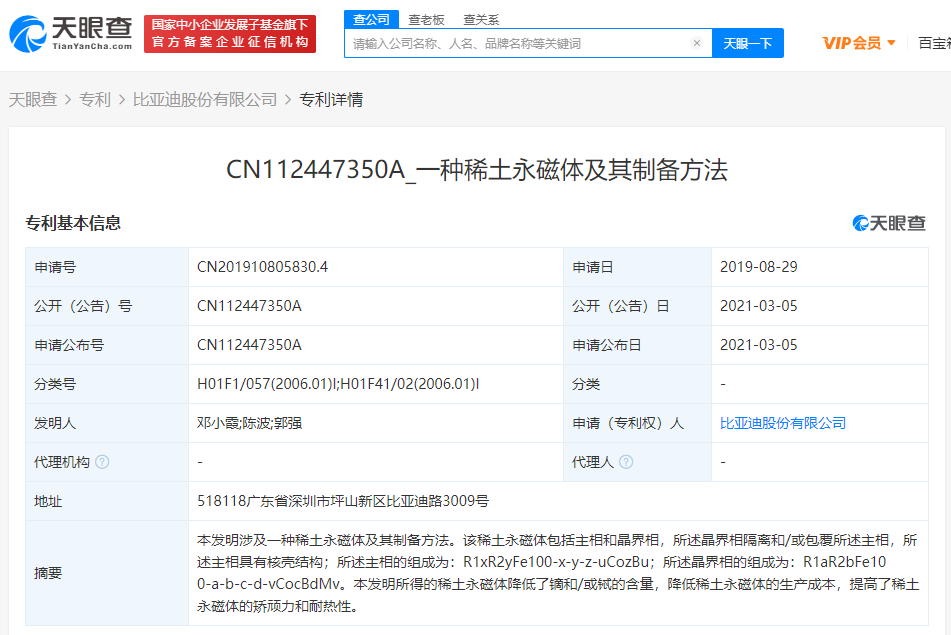Switch to the 查公司 tab
Screen dimensions: 951x635
371,19
